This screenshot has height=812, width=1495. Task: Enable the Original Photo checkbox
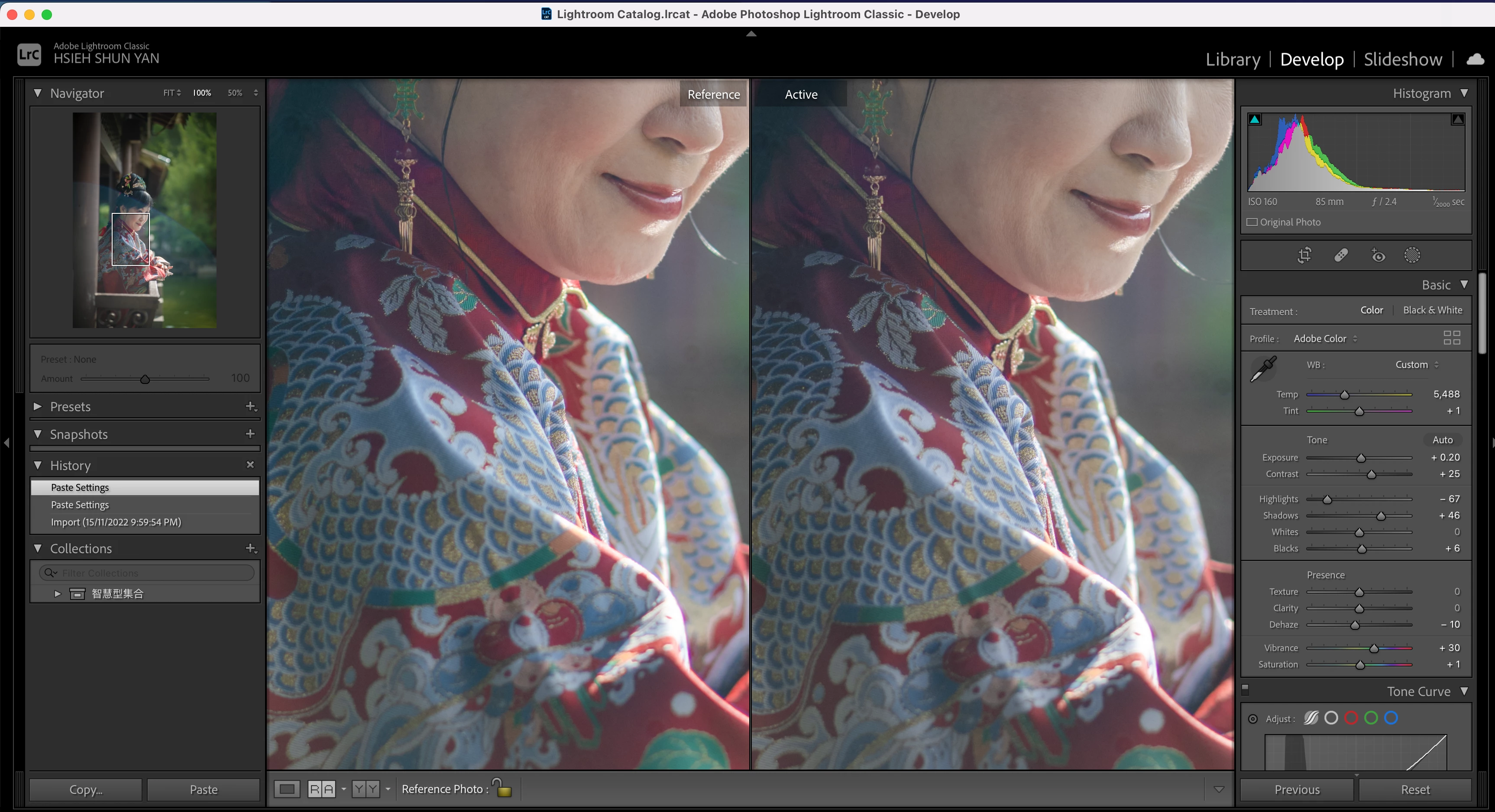pyautogui.click(x=1252, y=222)
